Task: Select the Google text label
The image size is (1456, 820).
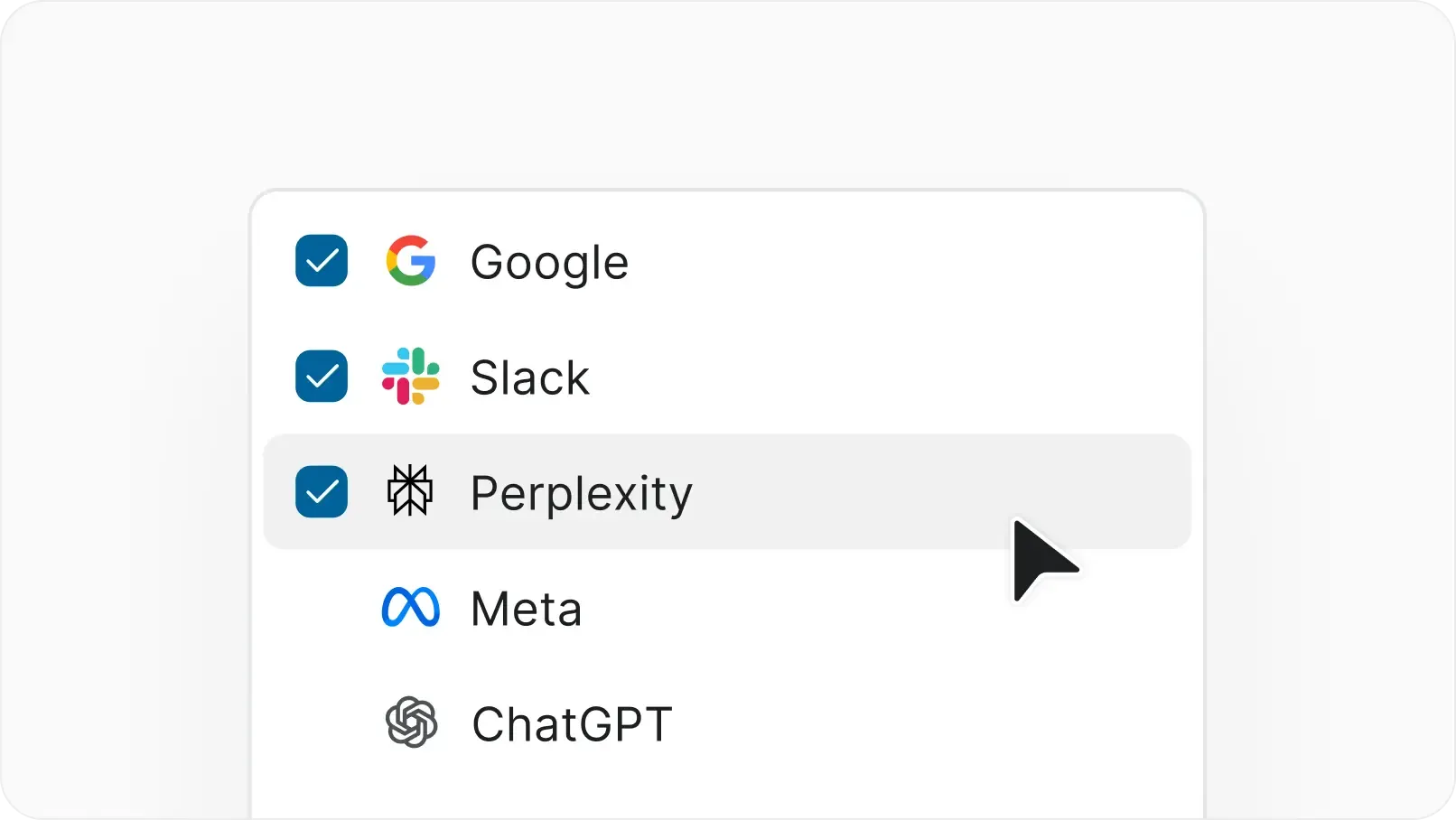Action: [549, 263]
